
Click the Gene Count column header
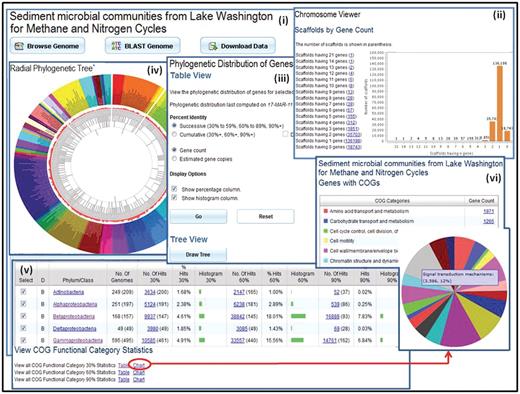(x=481, y=201)
